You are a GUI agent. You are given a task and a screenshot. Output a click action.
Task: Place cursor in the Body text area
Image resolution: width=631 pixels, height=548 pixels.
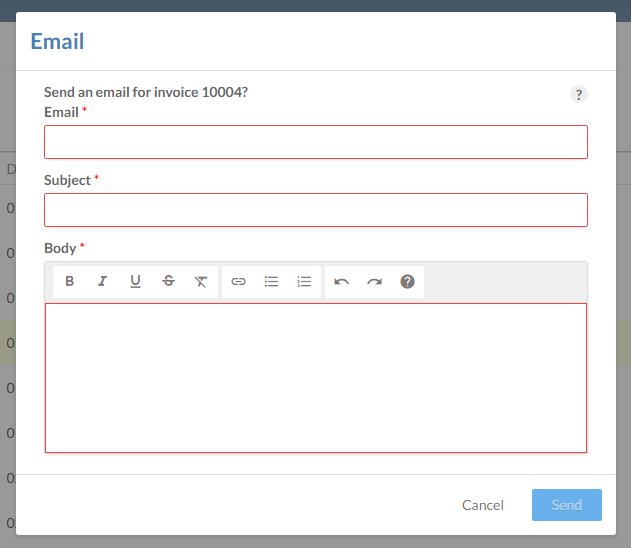[x=315, y=378]
